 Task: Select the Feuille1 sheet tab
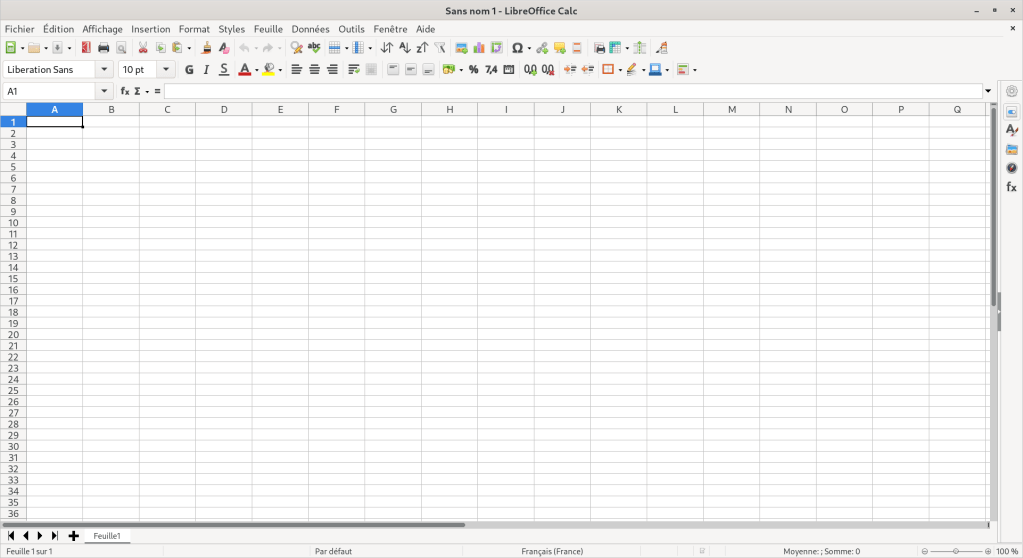(x=107, y=536)
